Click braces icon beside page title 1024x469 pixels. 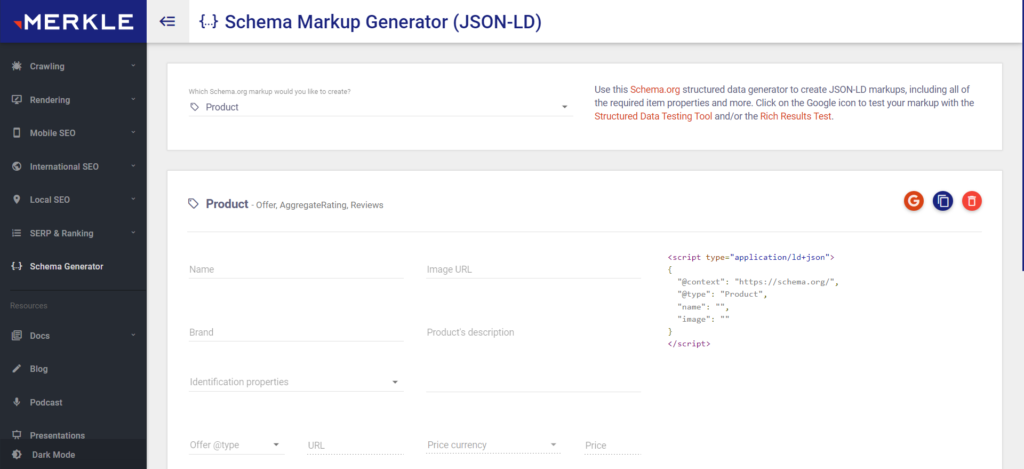pyautogui.click(x=208, y=22)
